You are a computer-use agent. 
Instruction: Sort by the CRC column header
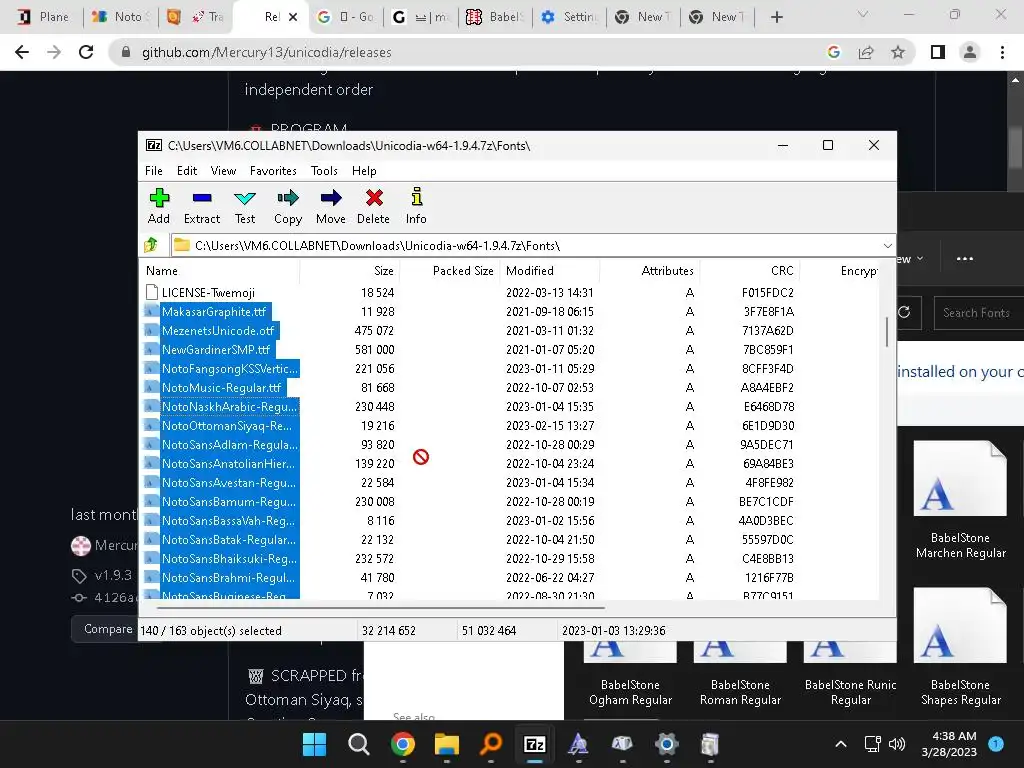750,270
